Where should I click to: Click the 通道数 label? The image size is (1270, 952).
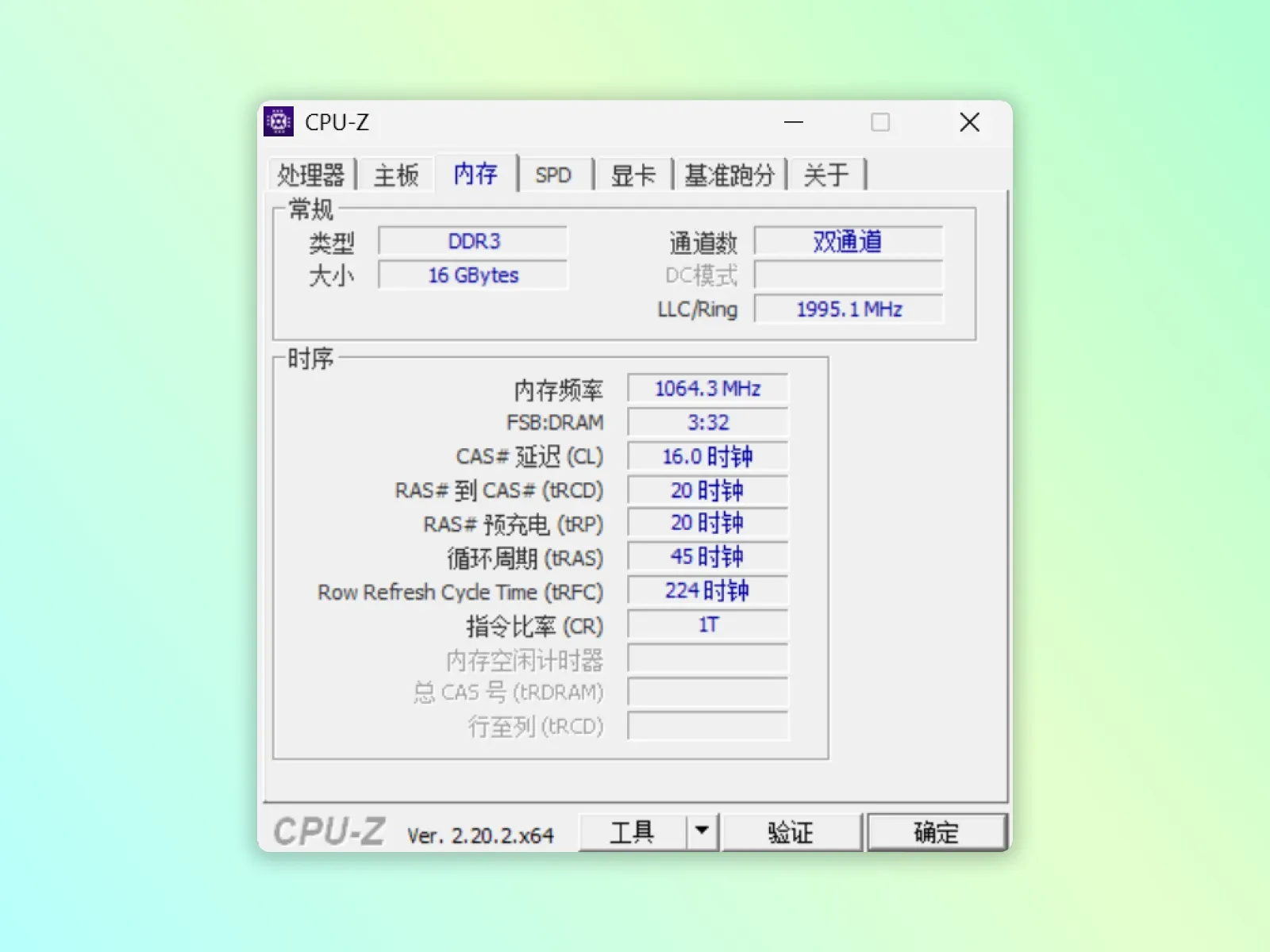703,243
